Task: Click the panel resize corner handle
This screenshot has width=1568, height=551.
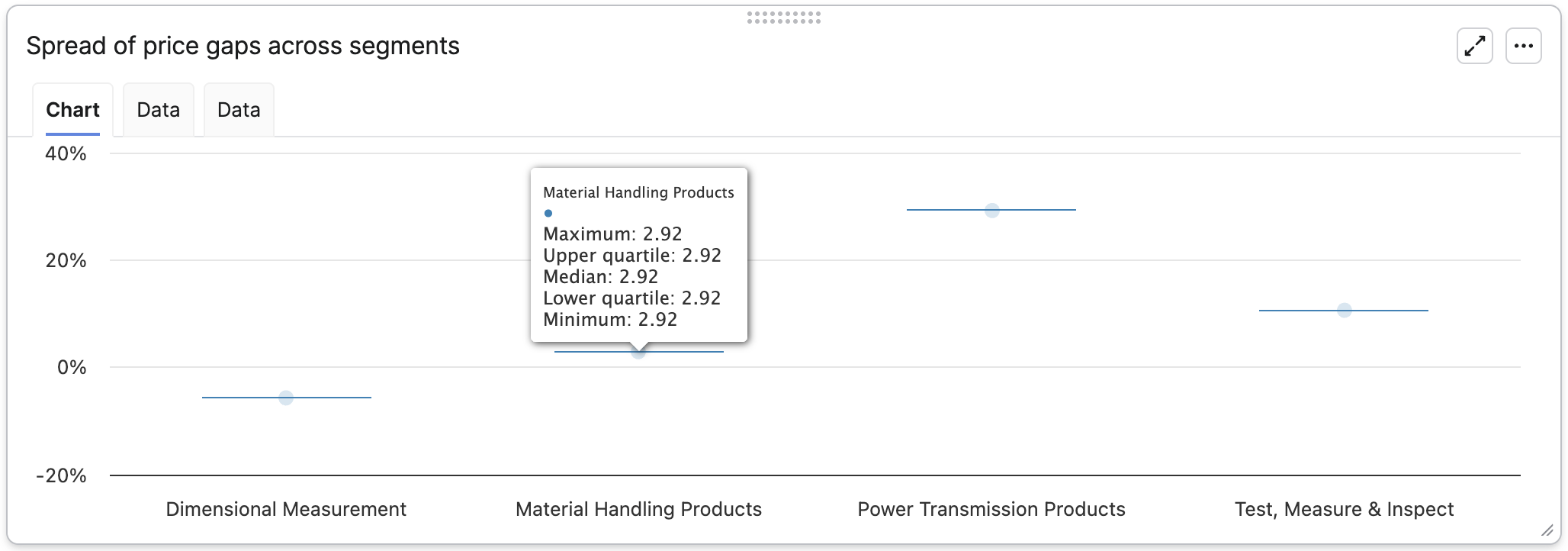Action: click(x=1547, y=530)
